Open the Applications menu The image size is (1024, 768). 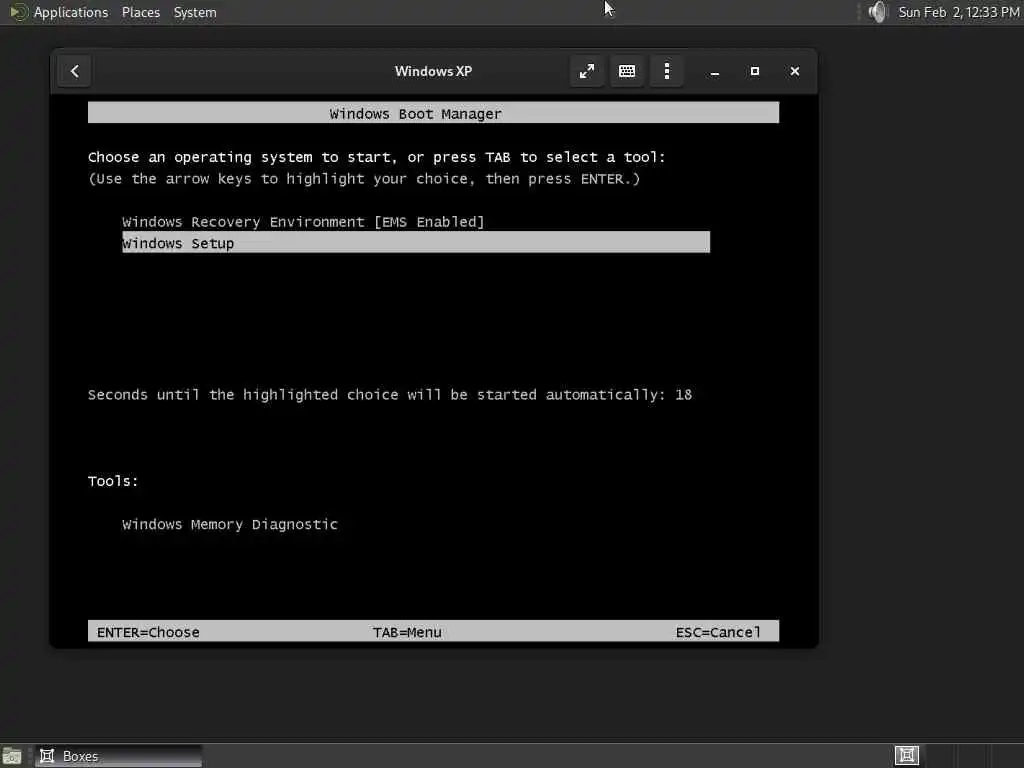coord(71,12)
